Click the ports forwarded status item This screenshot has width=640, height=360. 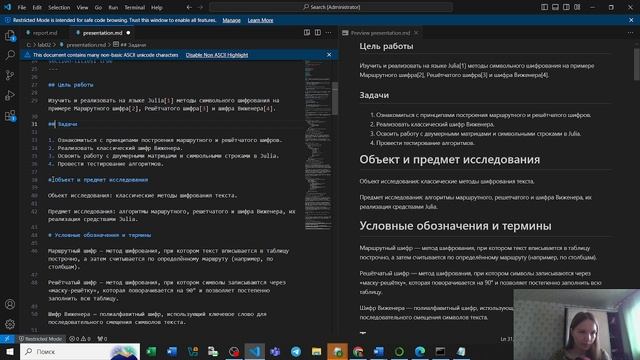coord(102,339)
